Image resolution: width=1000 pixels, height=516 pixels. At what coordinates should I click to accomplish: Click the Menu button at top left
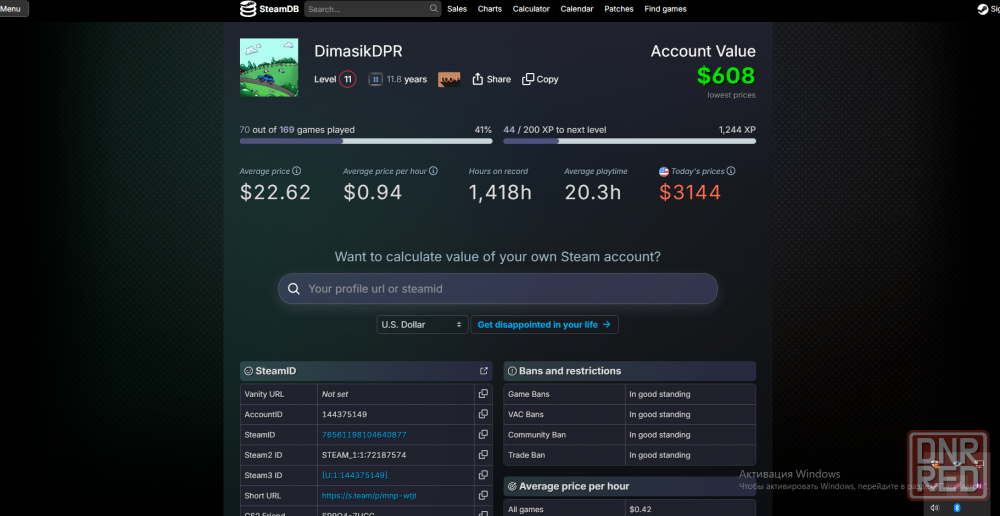[x=13, y=9]
